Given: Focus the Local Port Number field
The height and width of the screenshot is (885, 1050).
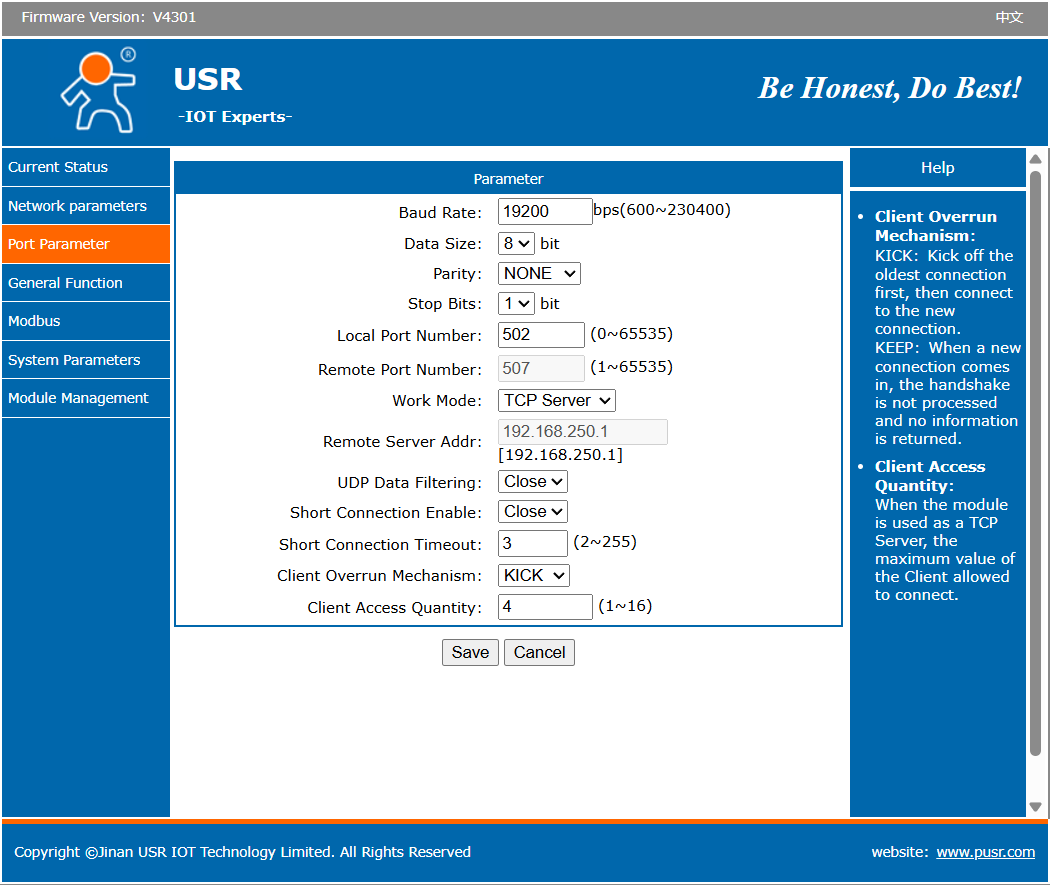Looking at the screenshot, I should [x=541, y=335].
